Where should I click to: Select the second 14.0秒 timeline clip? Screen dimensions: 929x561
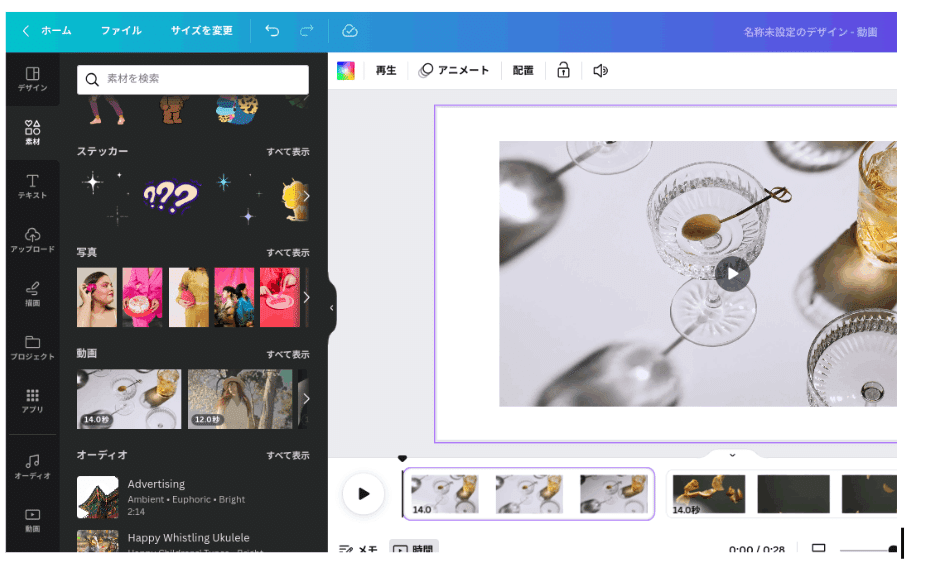point(782,494)
